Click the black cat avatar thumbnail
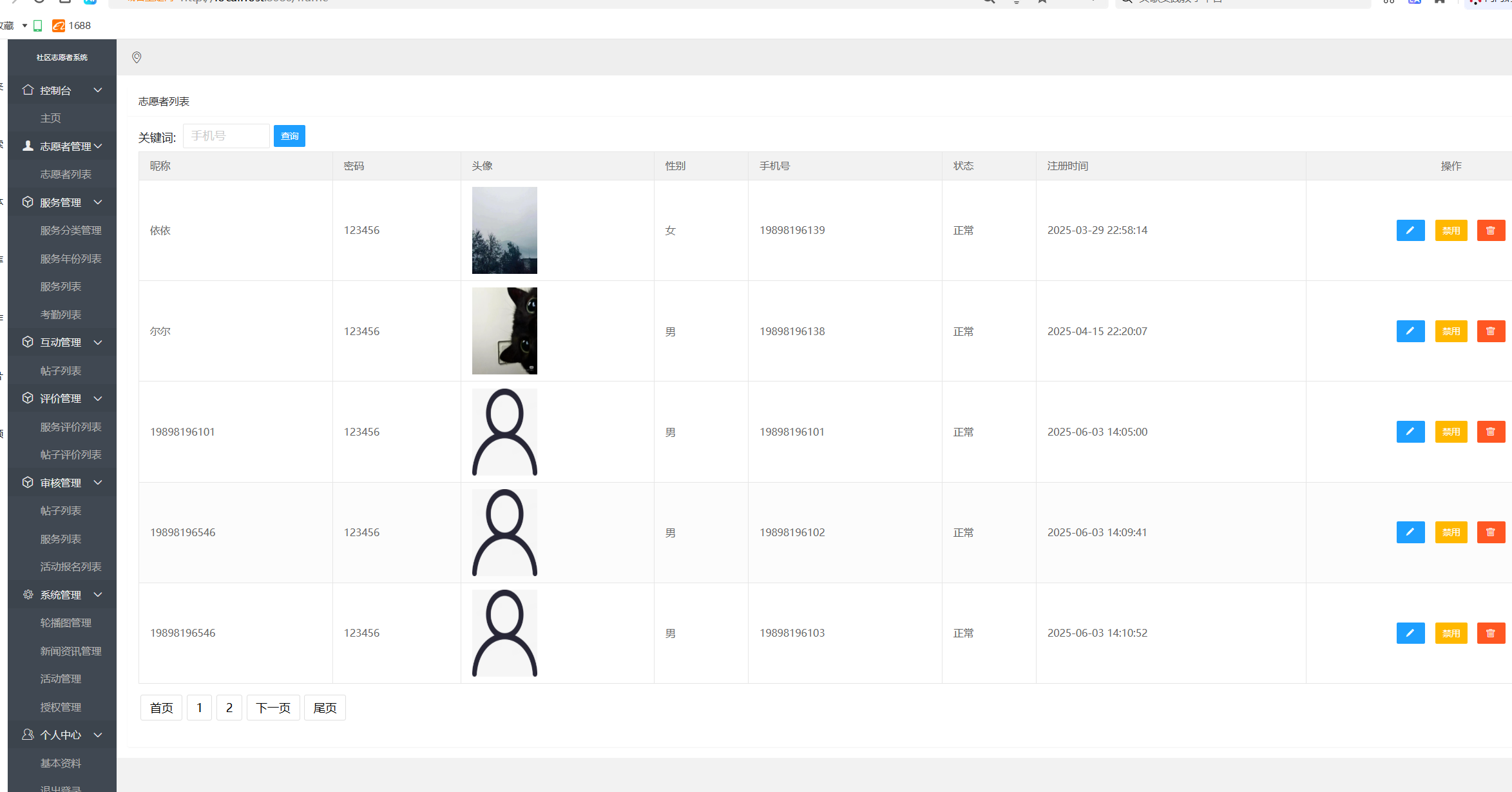 pos(504,331)
